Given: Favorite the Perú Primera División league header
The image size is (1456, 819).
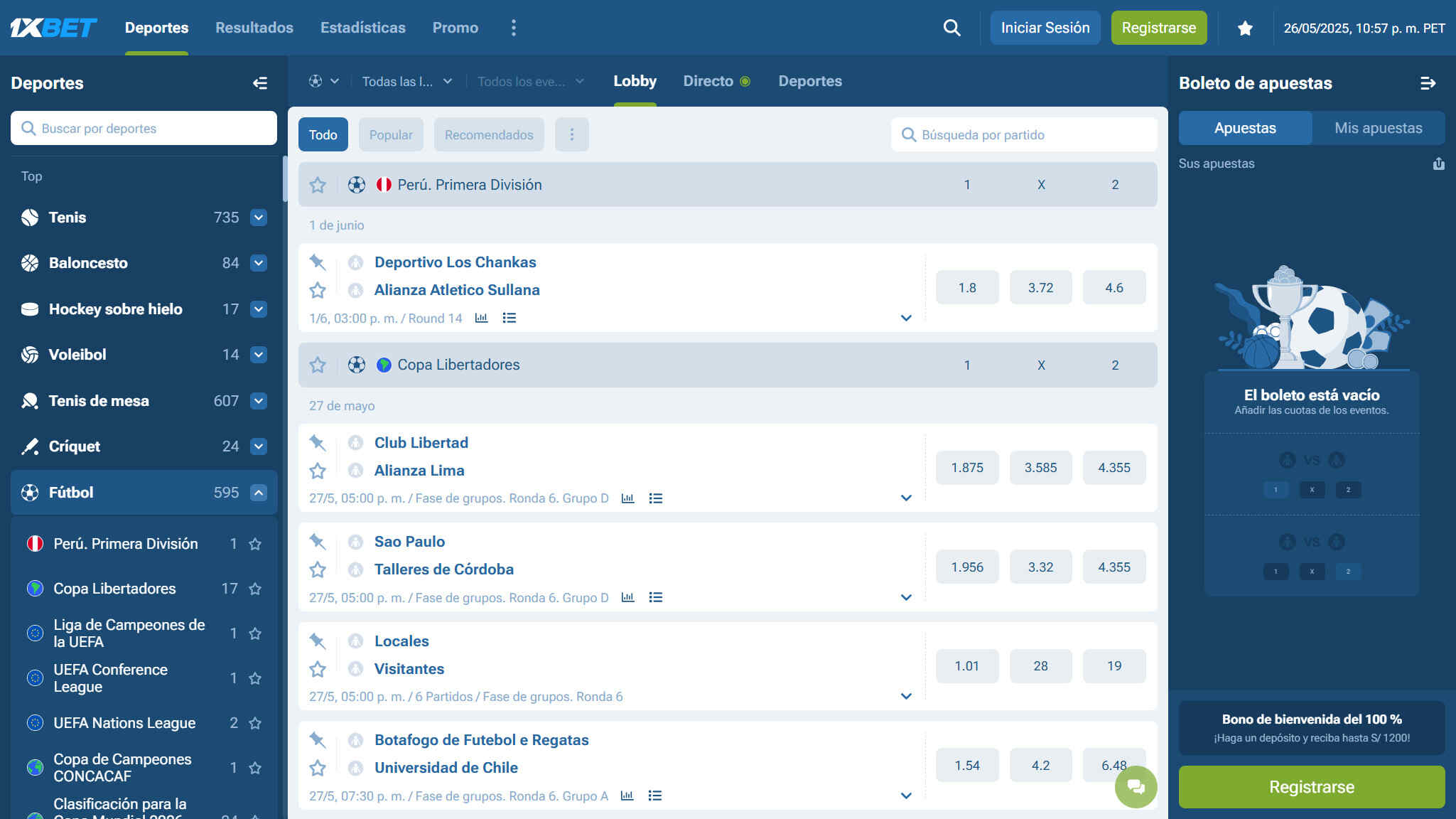Looking at the screenshot, I should pos(318,185).
